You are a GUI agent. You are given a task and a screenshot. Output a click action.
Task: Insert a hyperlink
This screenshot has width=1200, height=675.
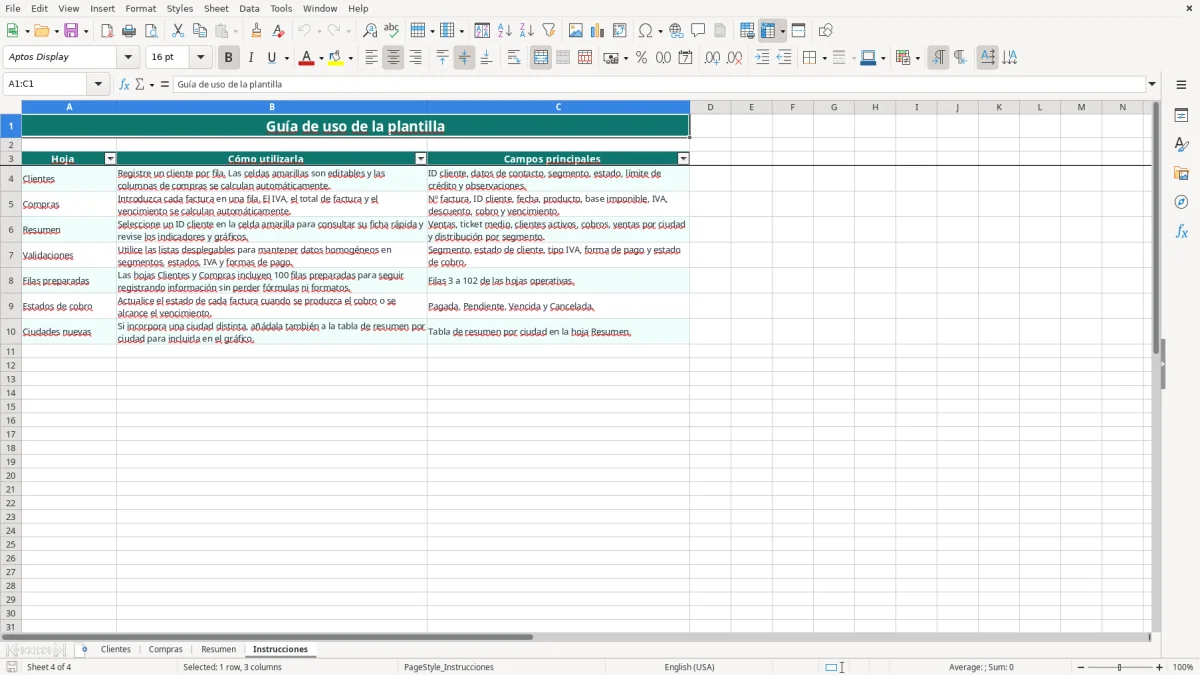(x=677, y=31)
